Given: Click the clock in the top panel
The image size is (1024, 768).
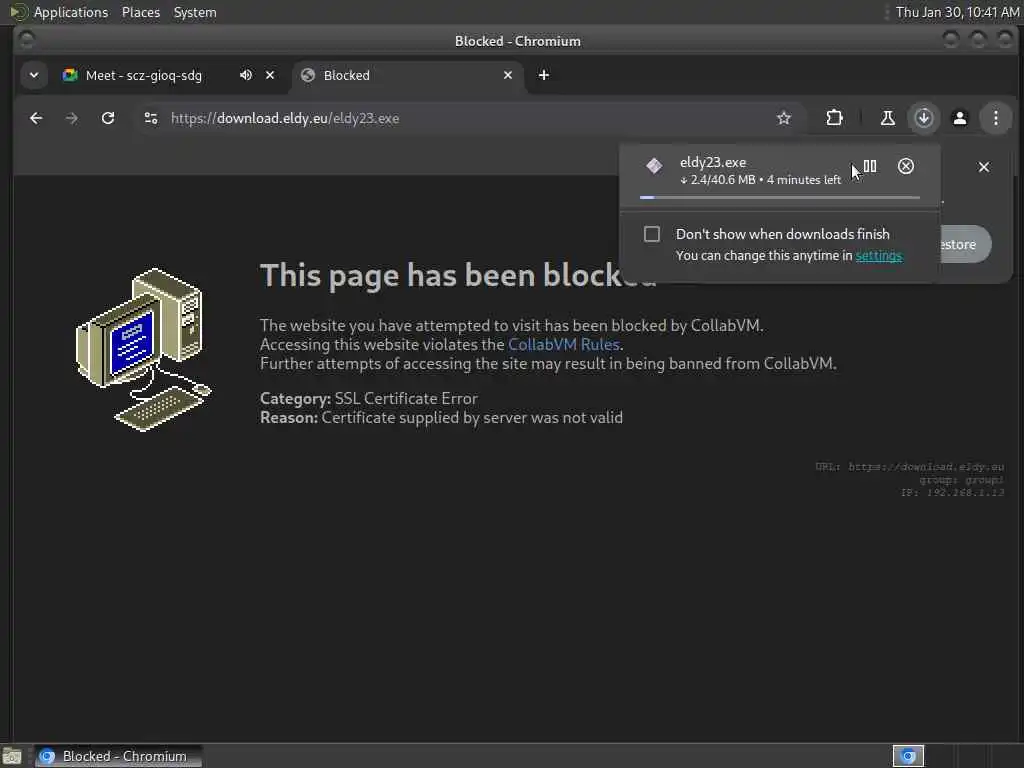Looking at the screenshot, I should pos(957,12).
